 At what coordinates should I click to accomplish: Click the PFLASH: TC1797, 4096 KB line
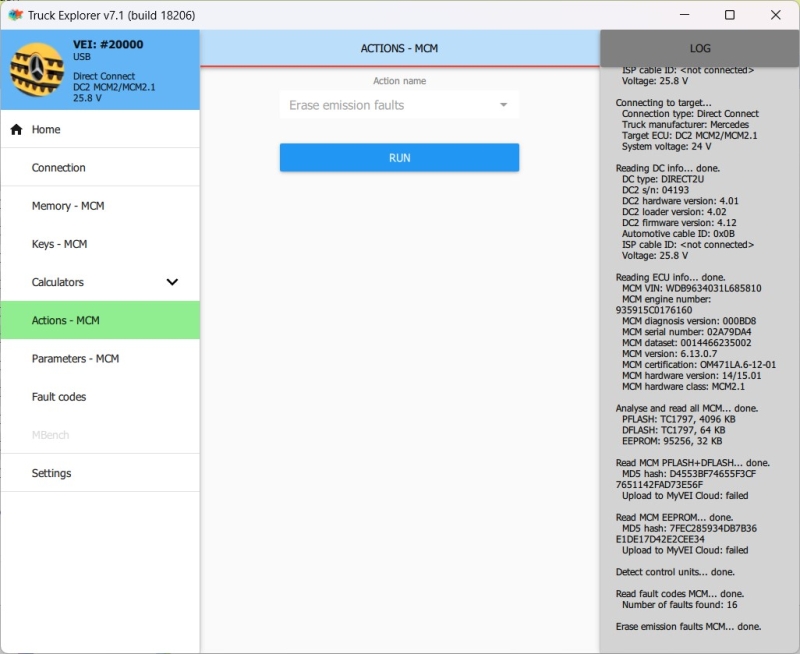(679, 419)
